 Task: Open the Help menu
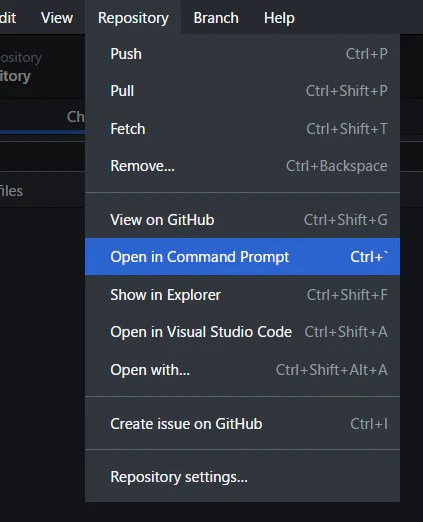click(x=279, y=18)
